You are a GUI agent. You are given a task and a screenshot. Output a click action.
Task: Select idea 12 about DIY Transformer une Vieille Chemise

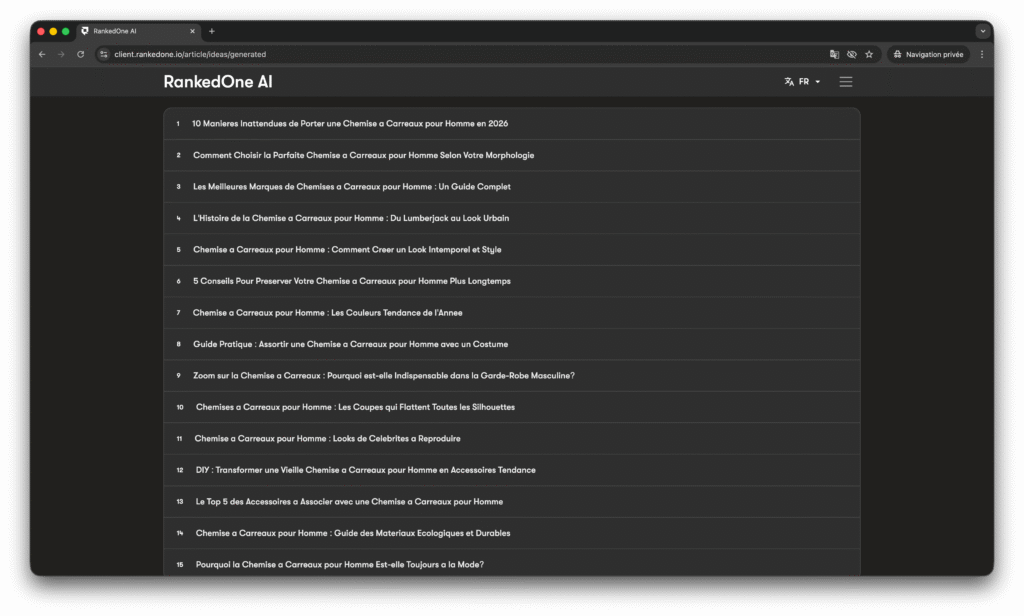point(365,470)
